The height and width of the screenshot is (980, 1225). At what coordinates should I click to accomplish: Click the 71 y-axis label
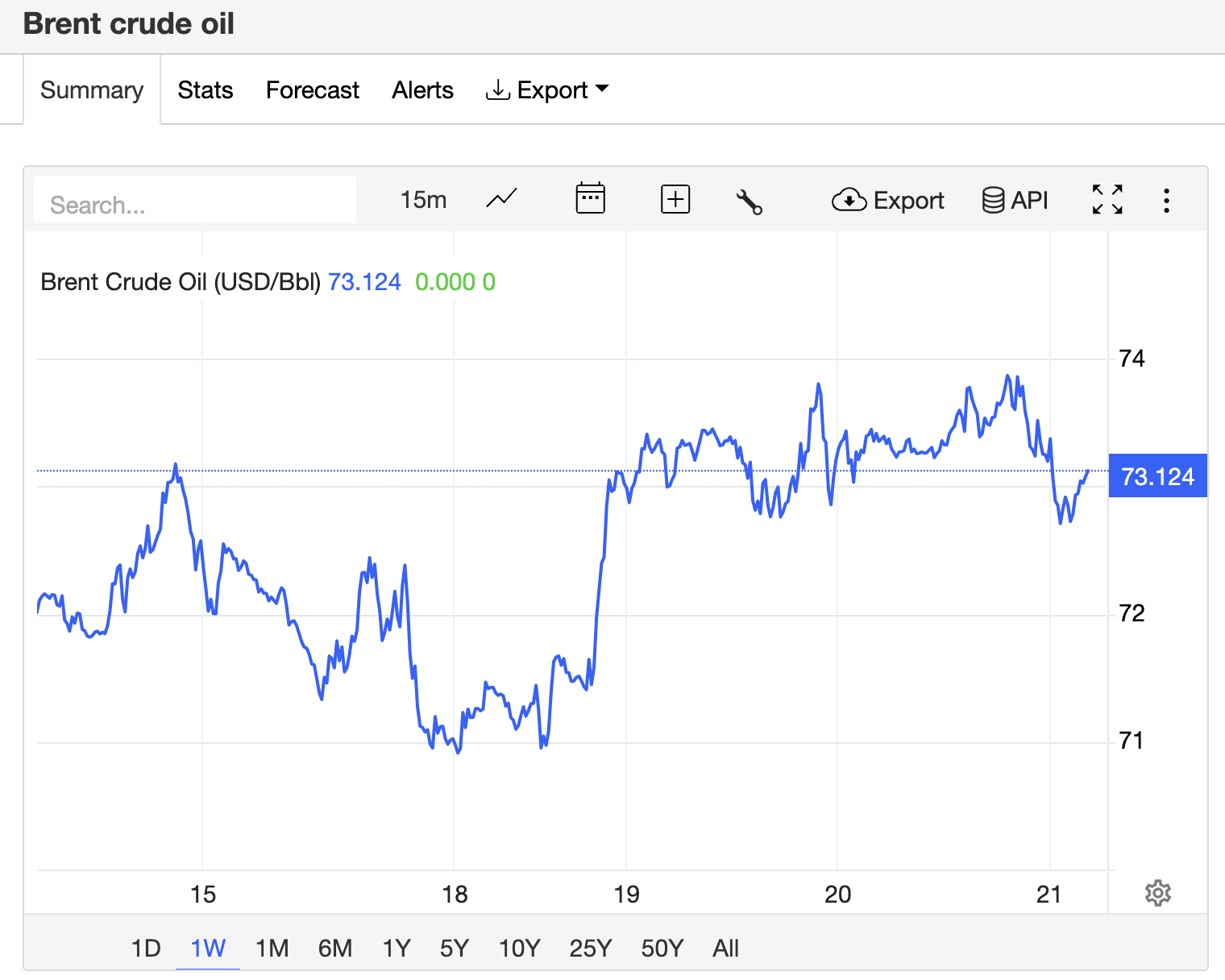pos(1132,741)
